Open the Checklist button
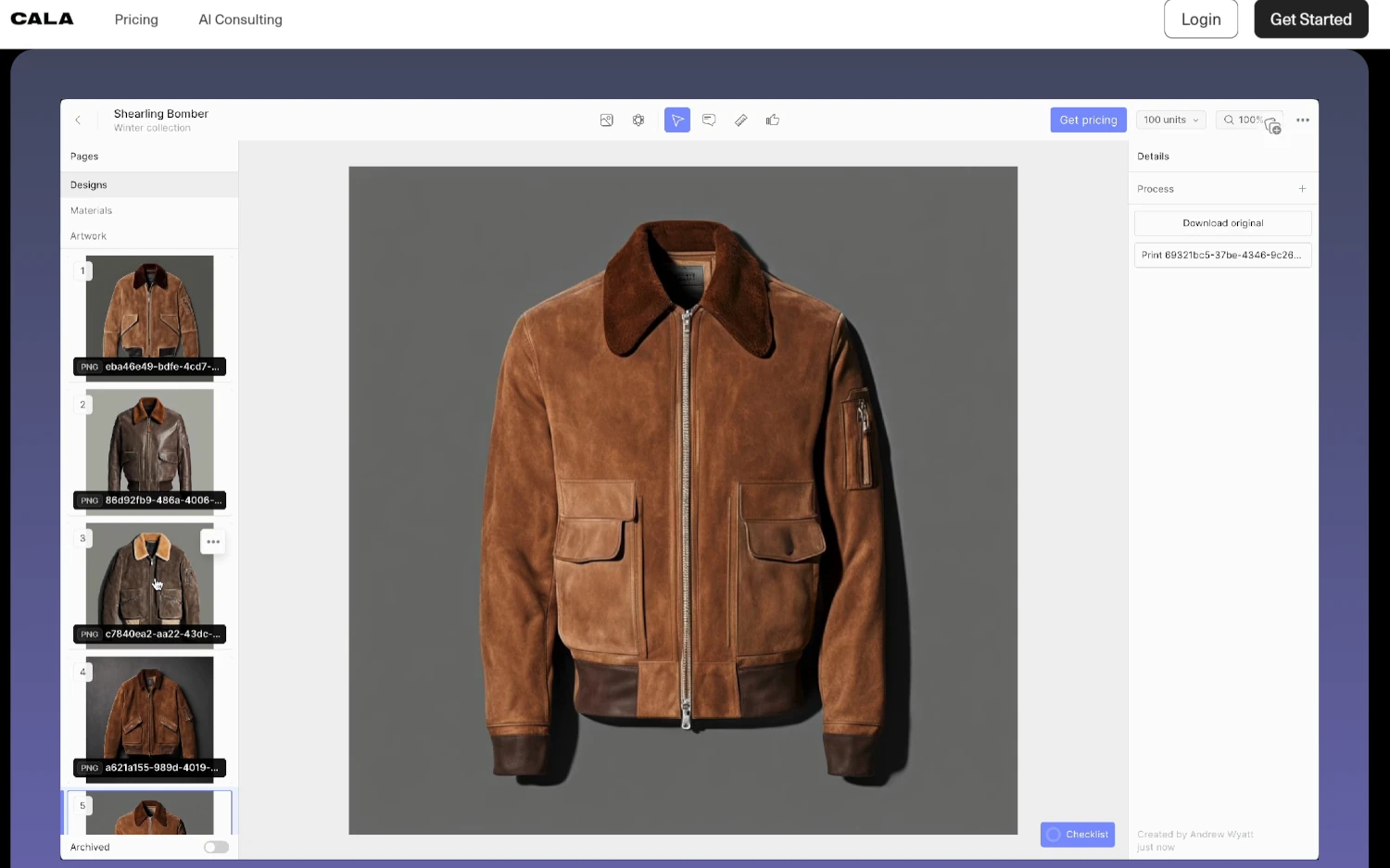The height and width of the screenshot is (868, 1390). tap(1077, 835)
